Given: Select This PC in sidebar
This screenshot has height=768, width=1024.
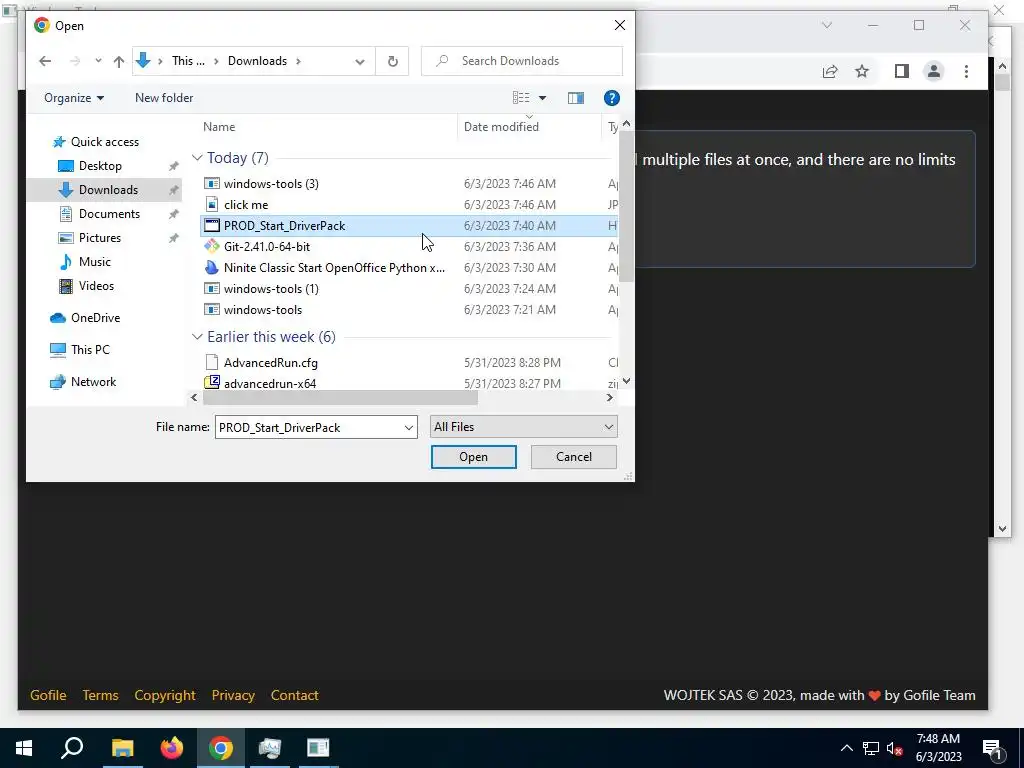Looking at the screenshot, I should [x=90, y=350].
